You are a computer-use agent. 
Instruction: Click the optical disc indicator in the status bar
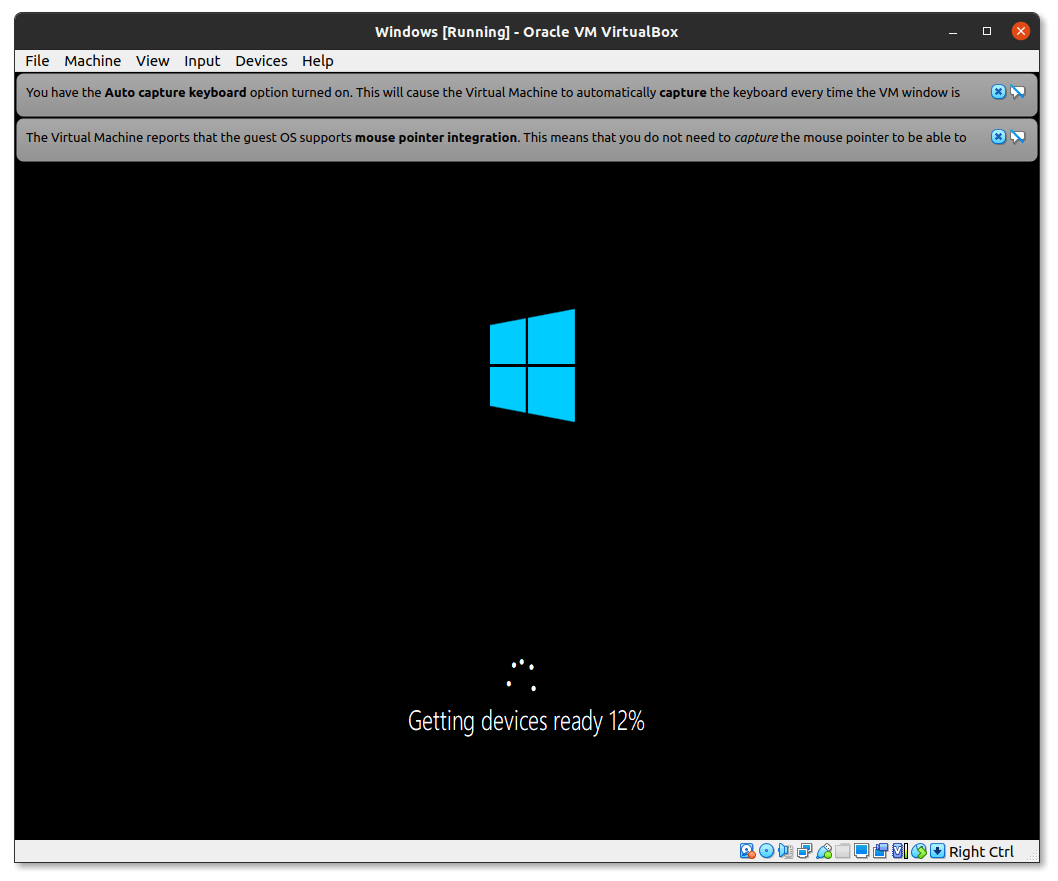767,851
